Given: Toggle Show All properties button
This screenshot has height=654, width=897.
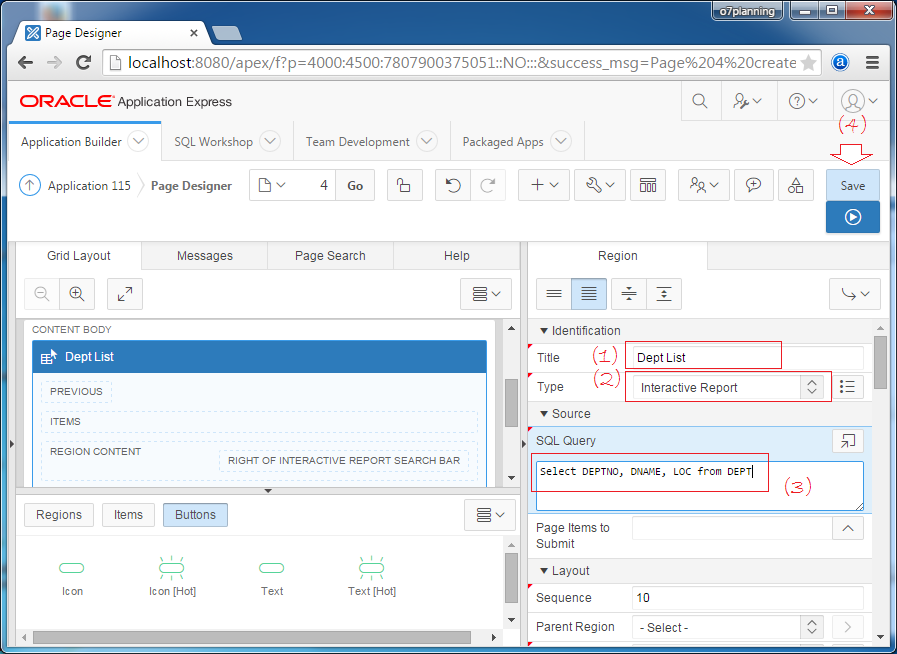Looking at the screenshot, I should (589, 294).
